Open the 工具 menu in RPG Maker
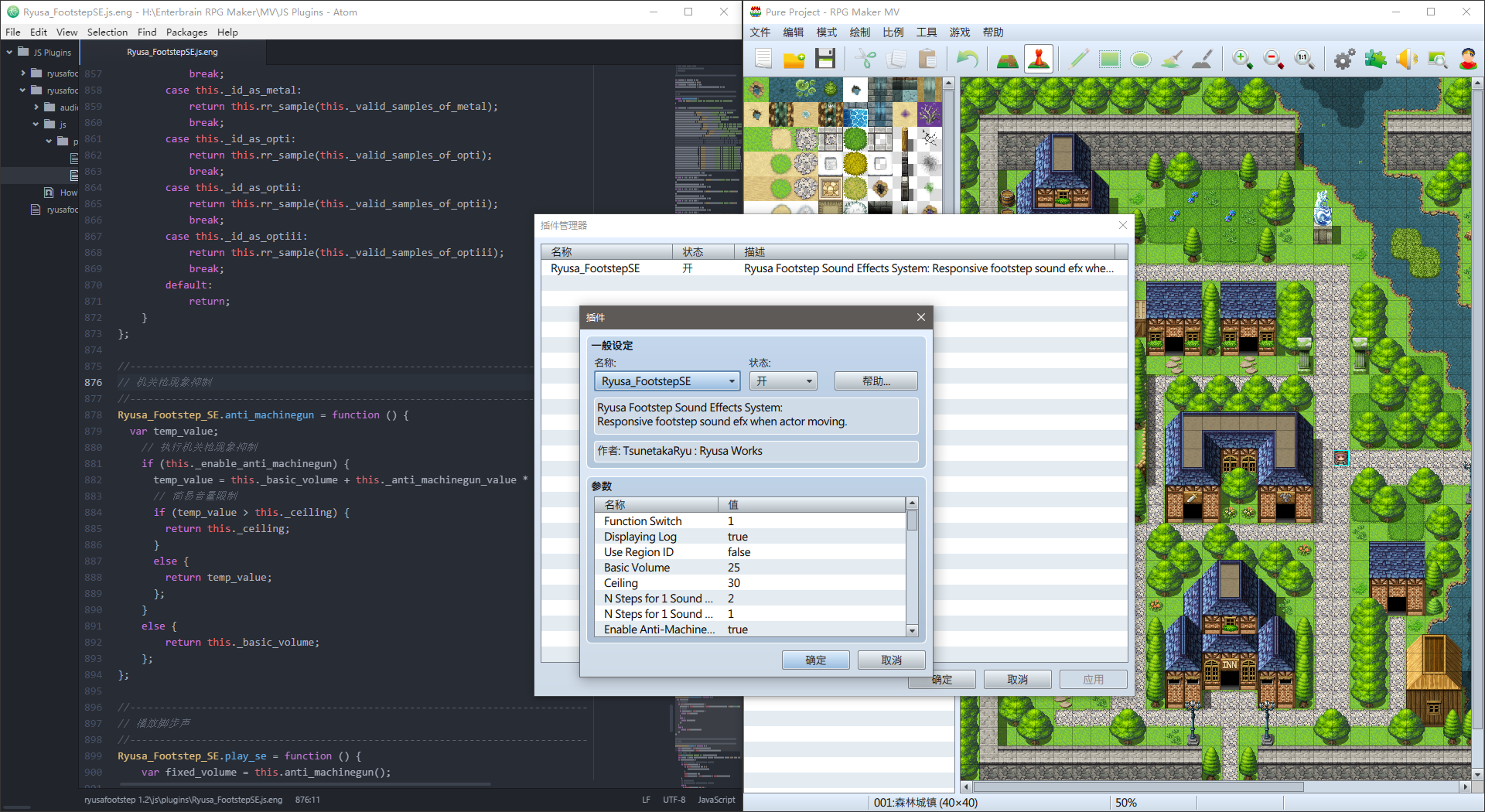This screenshot has height=812, width=1485. [927, 32]
